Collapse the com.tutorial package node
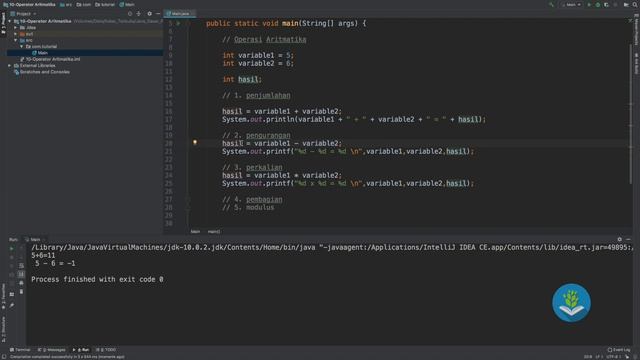The height and width of the screenshot is (360, 640). [x=22, y=47]
